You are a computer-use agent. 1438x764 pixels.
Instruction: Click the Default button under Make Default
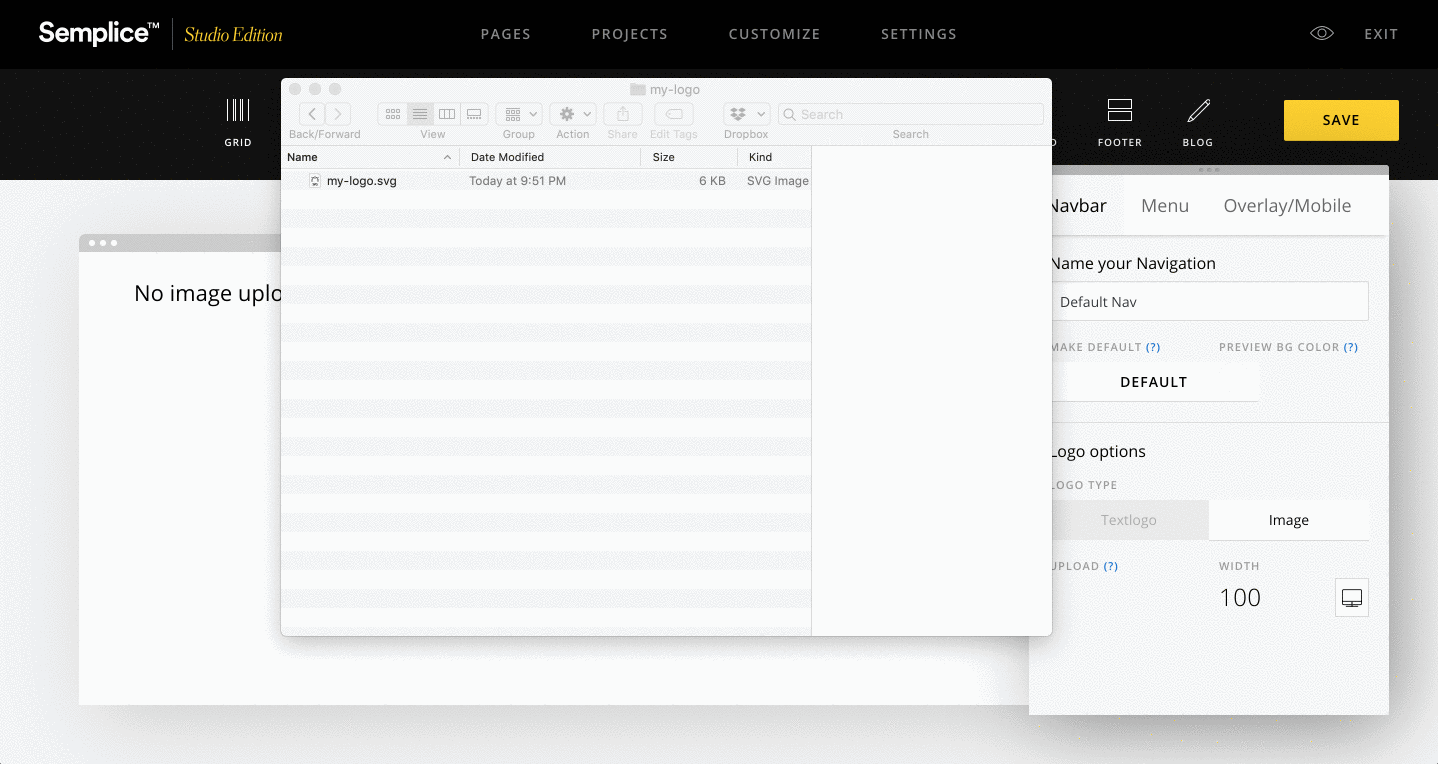(1153, 382)
